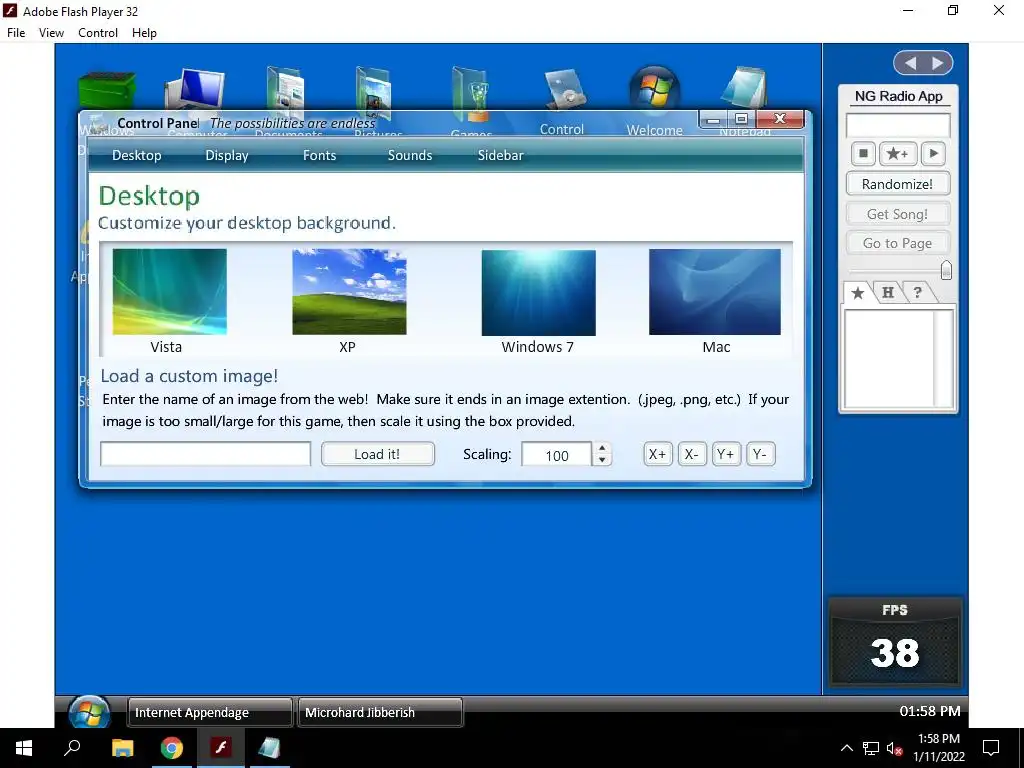Open the Control menu

pos(98,33)
